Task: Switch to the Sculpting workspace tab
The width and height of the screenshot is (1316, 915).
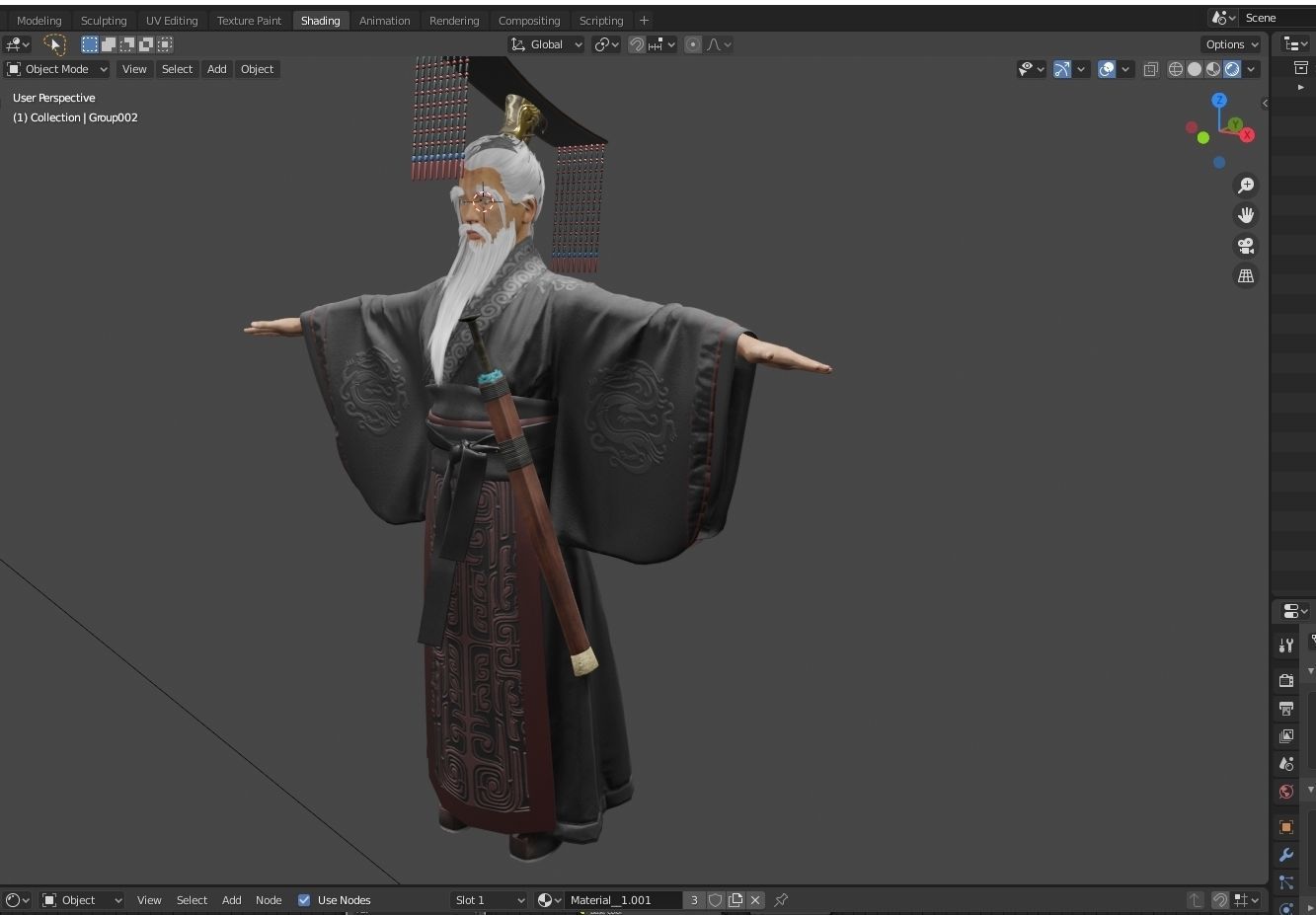Action: point(104,21)
